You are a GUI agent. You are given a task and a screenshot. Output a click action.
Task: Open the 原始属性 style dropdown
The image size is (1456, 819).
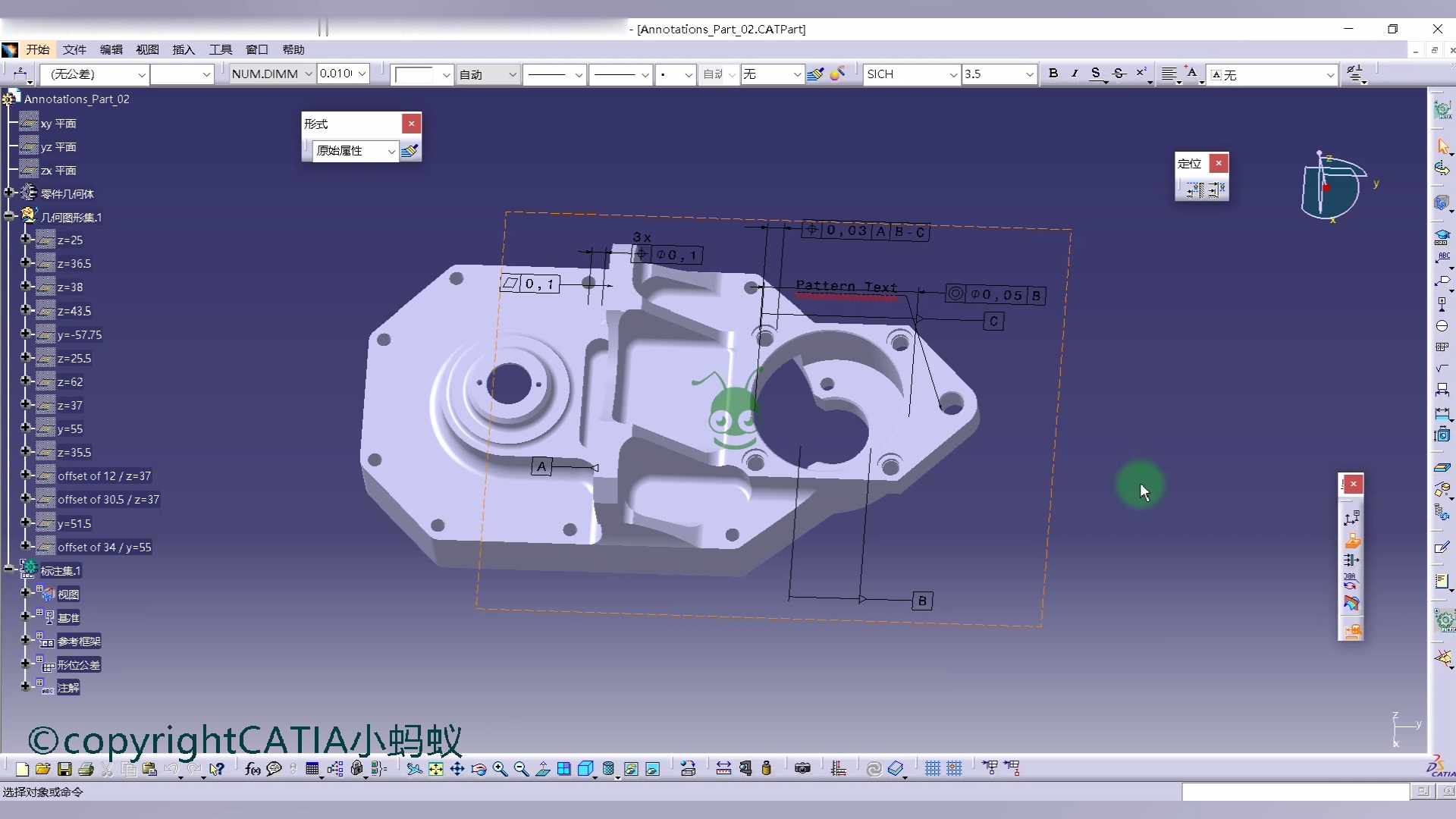point(391,151)
